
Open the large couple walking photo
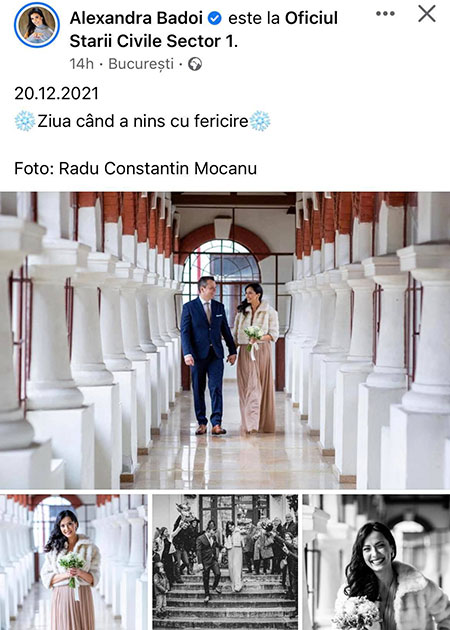tap(225, 340)
